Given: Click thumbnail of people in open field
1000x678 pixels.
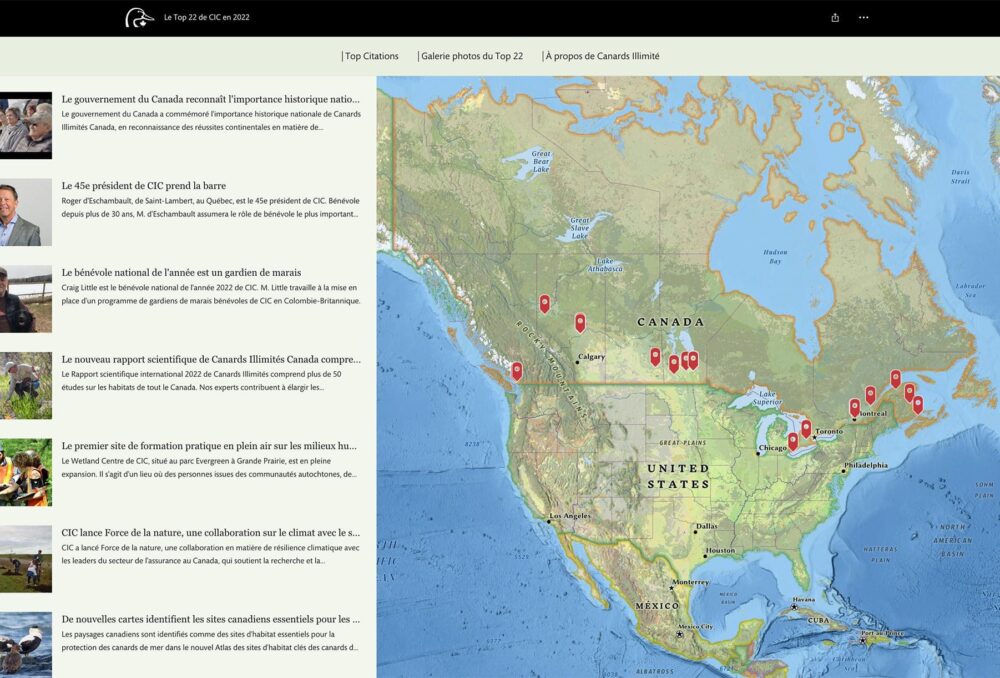Looking at the screenshot, I should click(x=26, y=559).
